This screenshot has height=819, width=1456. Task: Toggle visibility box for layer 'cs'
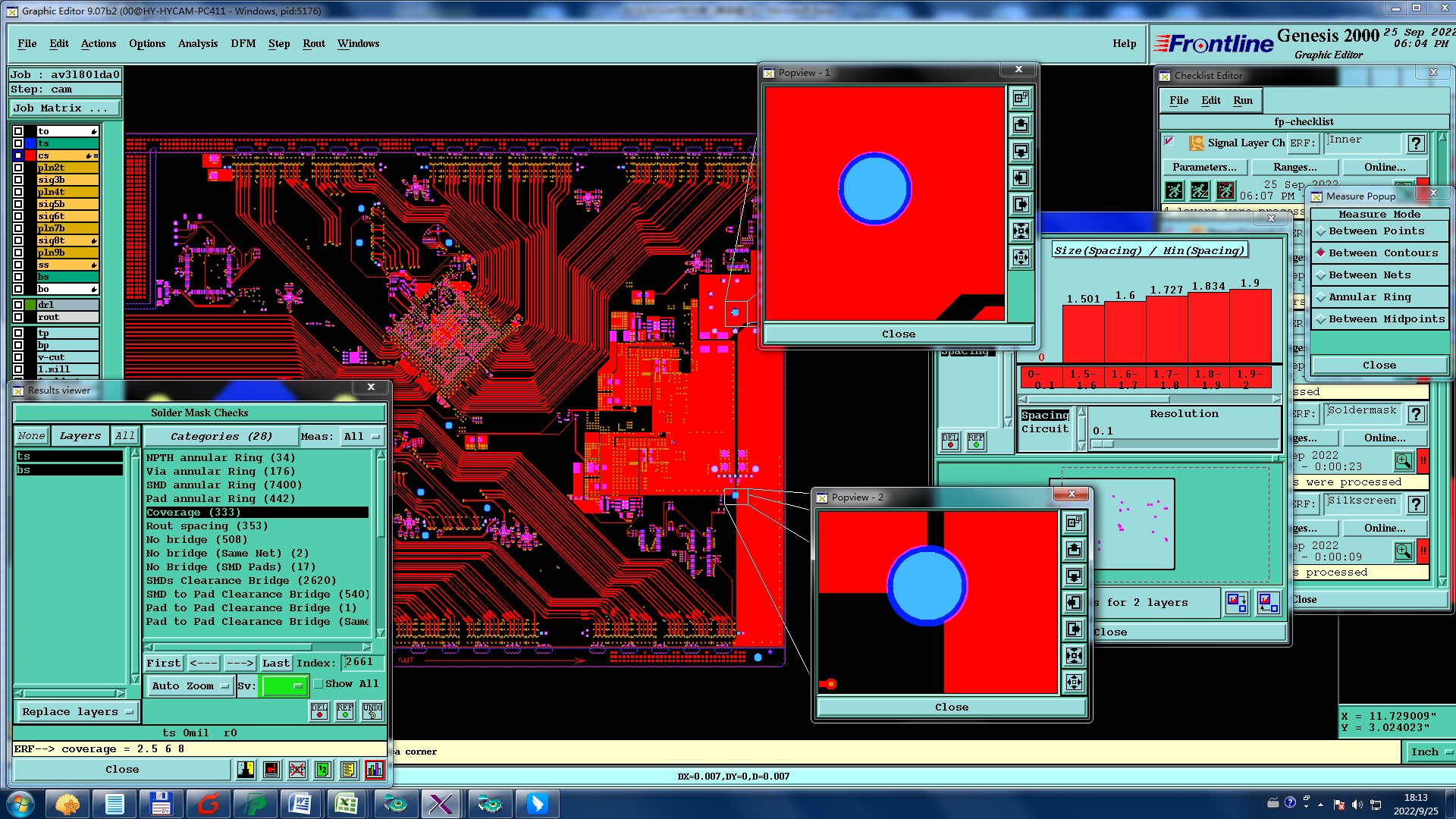[18, 155]
